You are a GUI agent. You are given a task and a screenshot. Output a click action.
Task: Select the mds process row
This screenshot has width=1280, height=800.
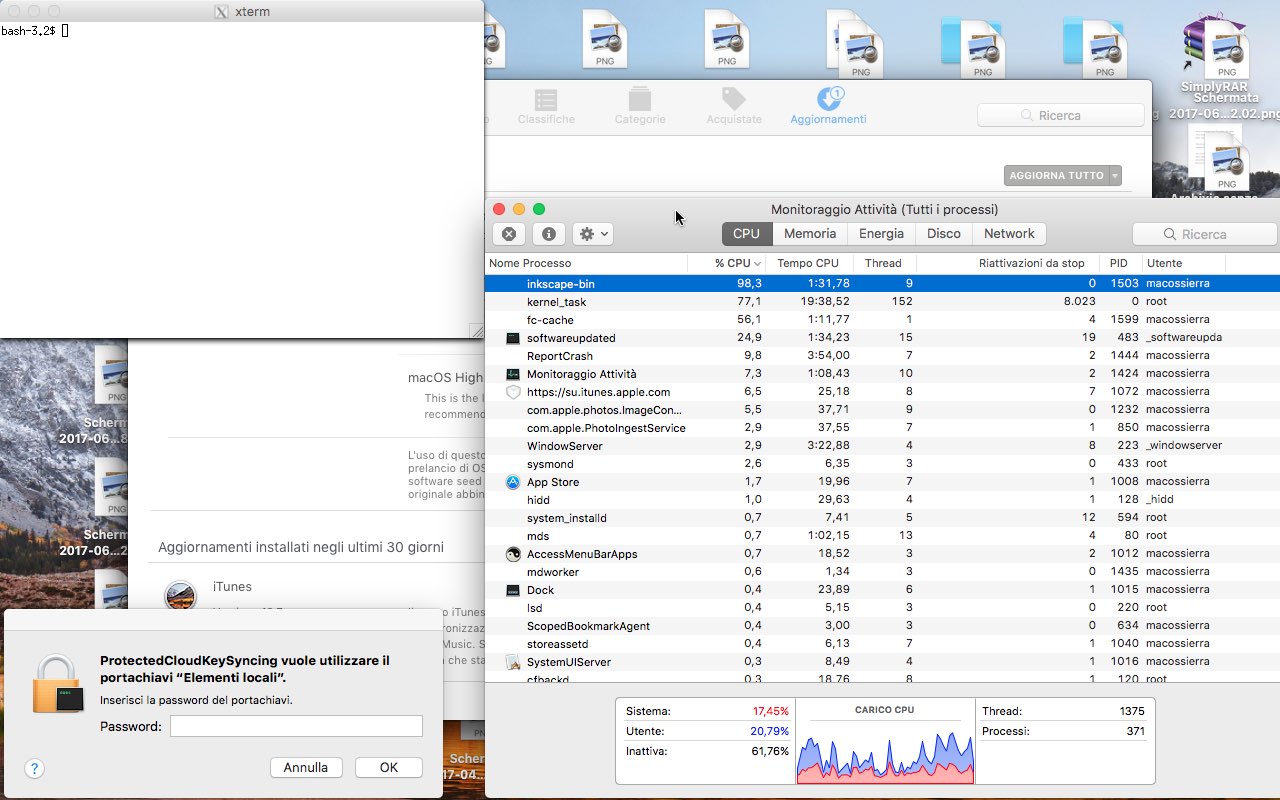[882, 536]
